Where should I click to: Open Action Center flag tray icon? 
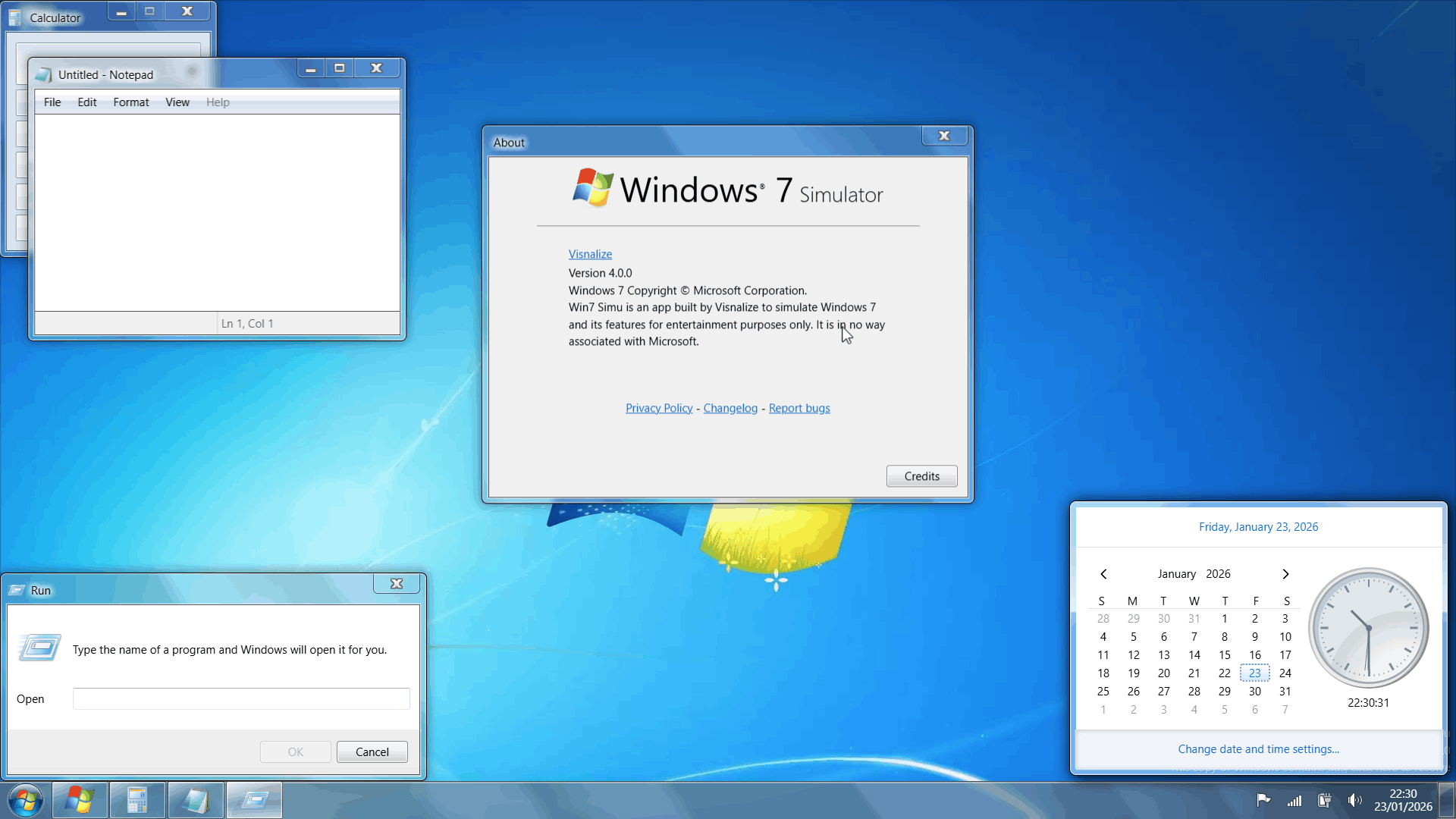1263,800
